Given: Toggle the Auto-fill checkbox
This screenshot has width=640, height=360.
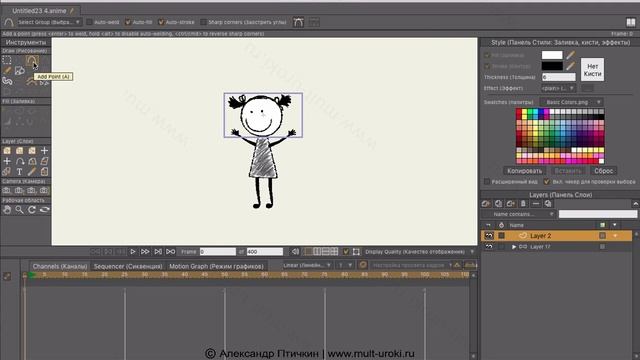Looking at the screenshot, I should coord(128,22).
